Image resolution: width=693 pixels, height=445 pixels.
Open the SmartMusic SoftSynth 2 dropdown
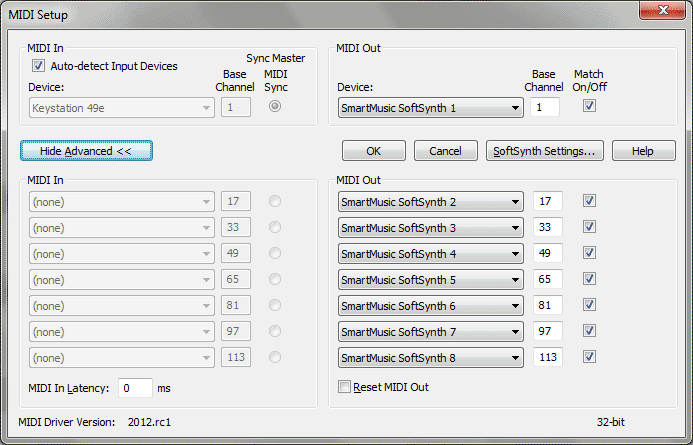[430, 202]
